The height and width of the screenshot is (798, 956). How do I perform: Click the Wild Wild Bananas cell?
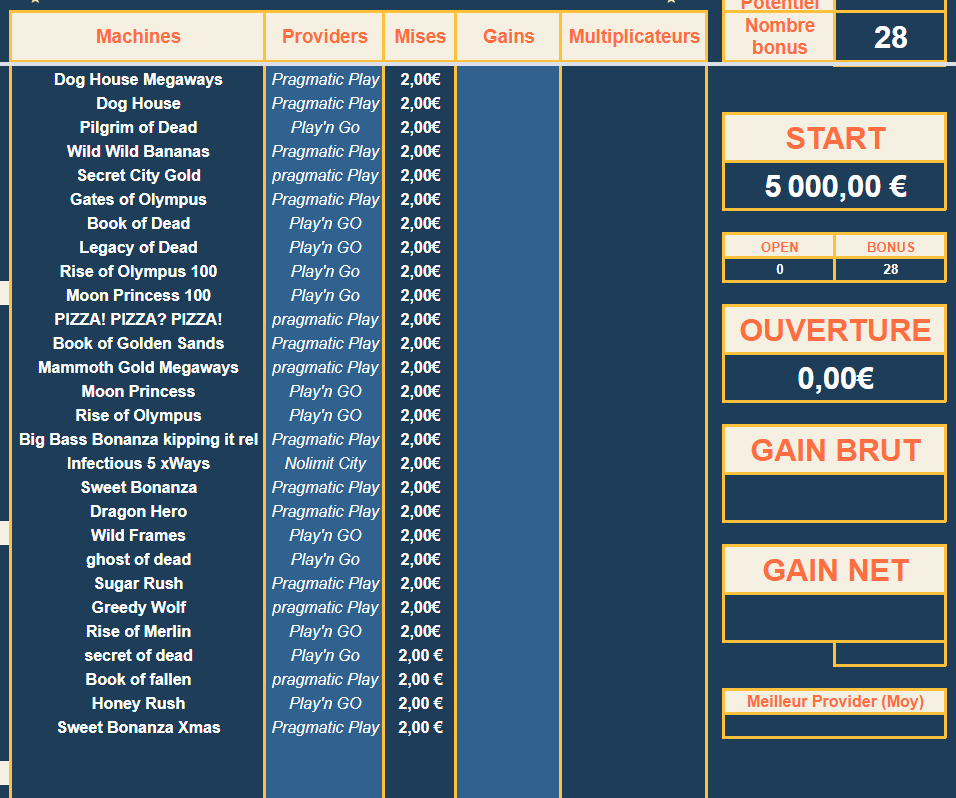pyautogui.click(x=138, y=151)
